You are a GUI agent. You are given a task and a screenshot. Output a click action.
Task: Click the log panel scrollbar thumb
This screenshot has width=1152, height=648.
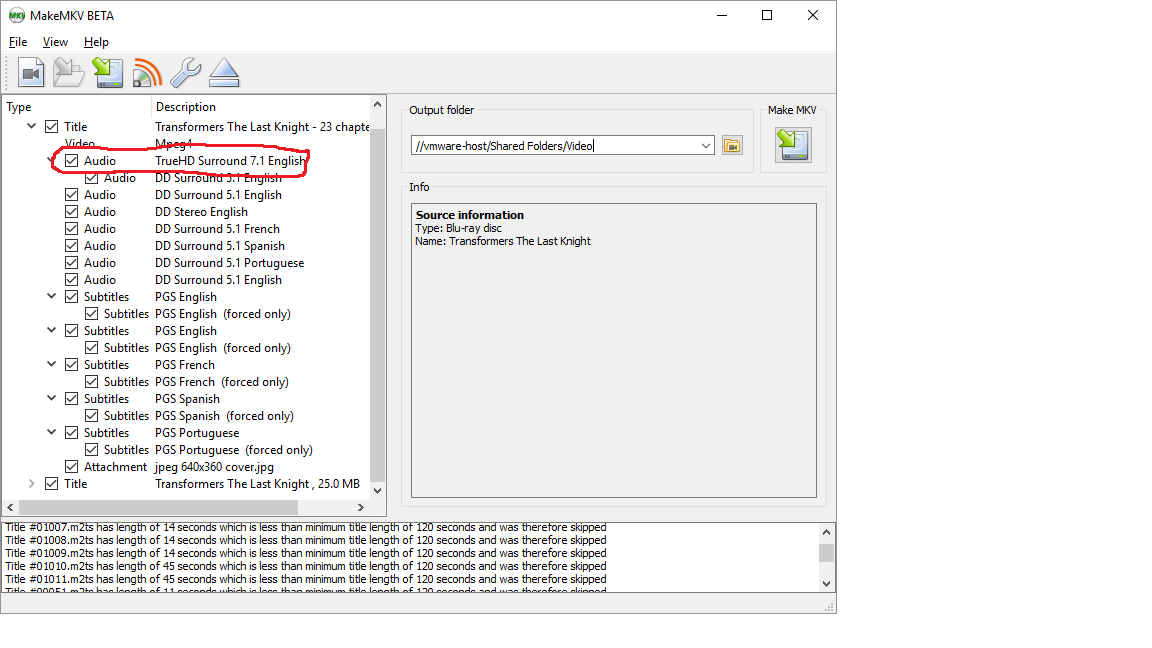coord(827,552)
